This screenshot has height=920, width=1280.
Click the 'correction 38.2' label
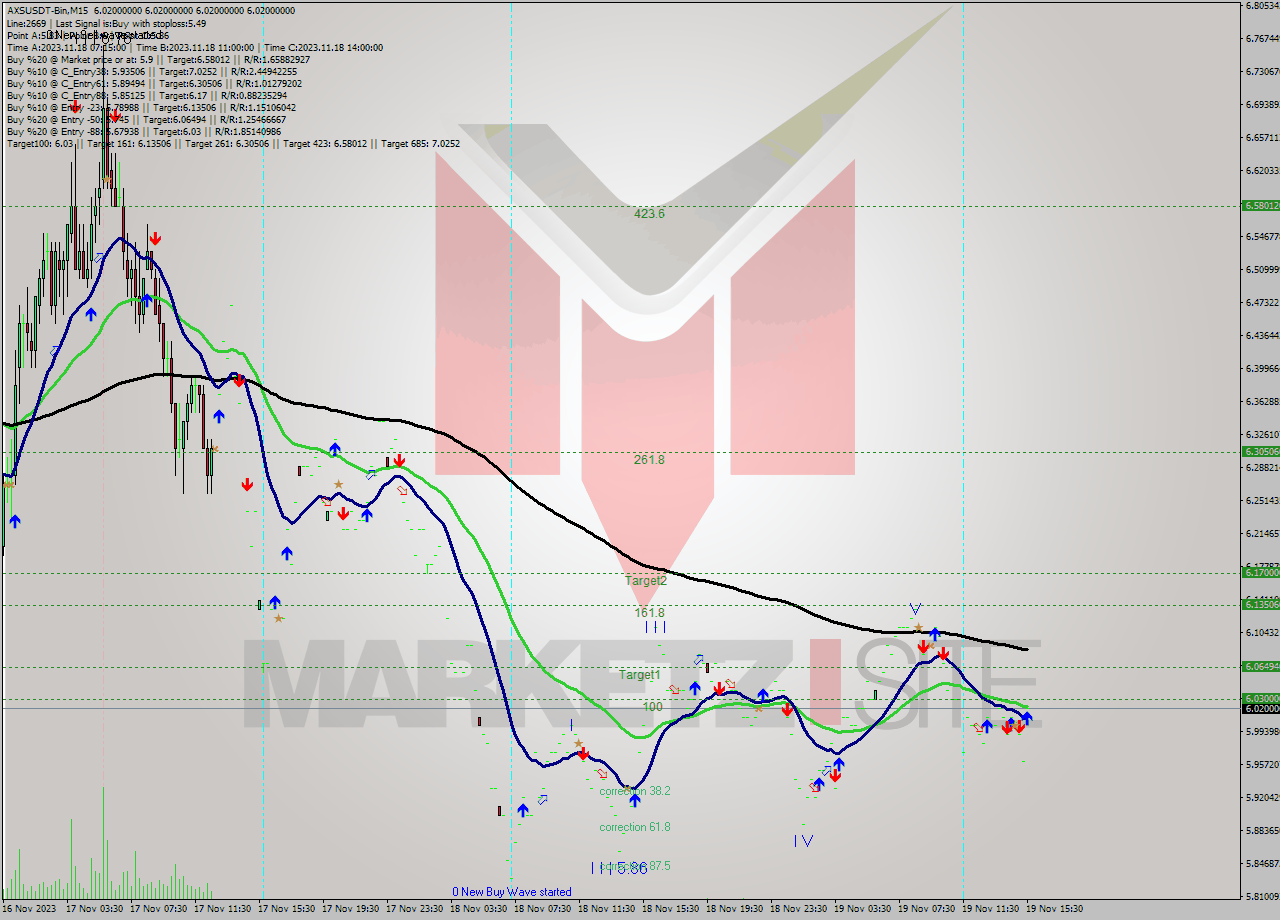[x=635, y=790]
